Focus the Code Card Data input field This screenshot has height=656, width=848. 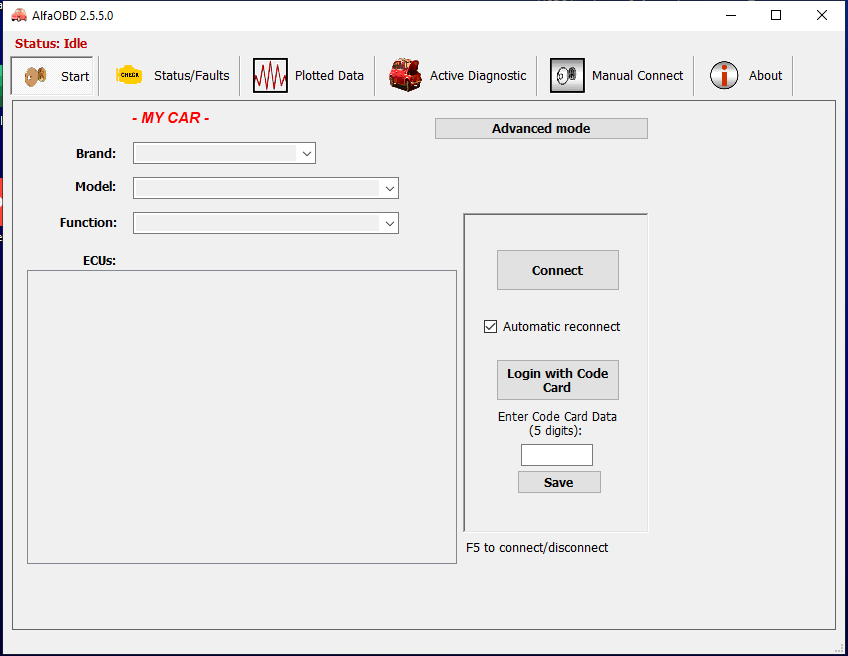tap(556, 455)
